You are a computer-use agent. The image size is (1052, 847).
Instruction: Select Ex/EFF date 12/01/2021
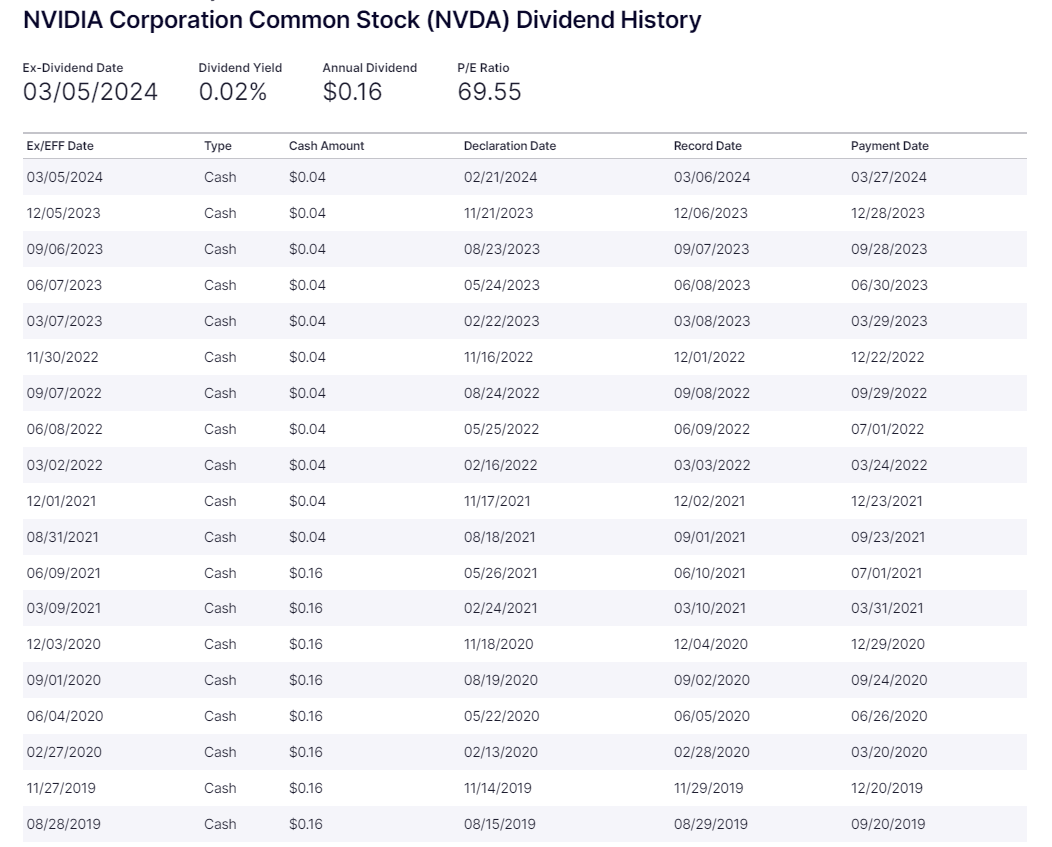62,501
